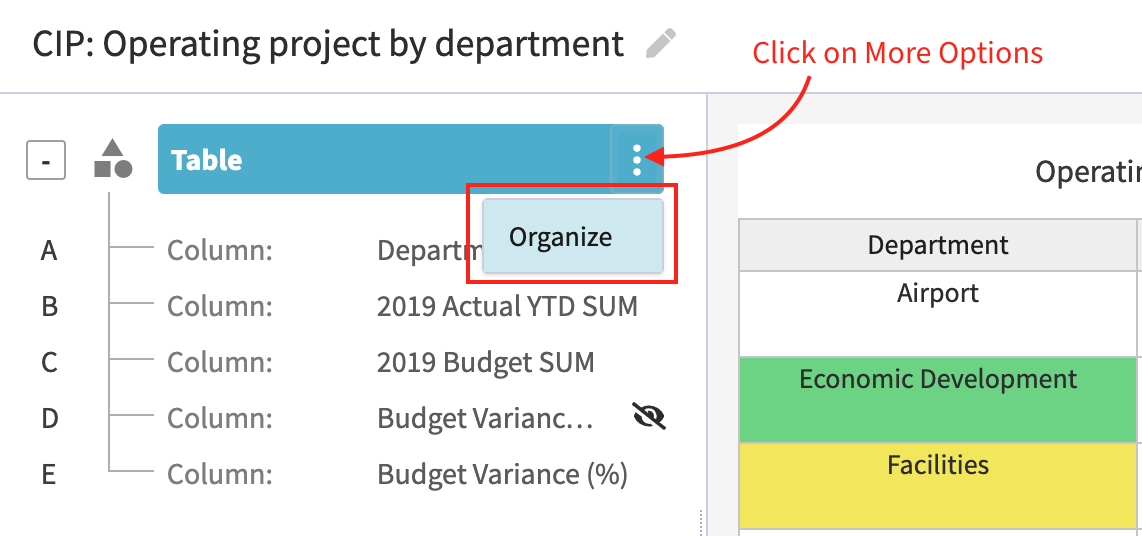Choose Organize from the popup menu
Image resolution: width=1142 pixels, height=536 pixels.
point(572,236)
